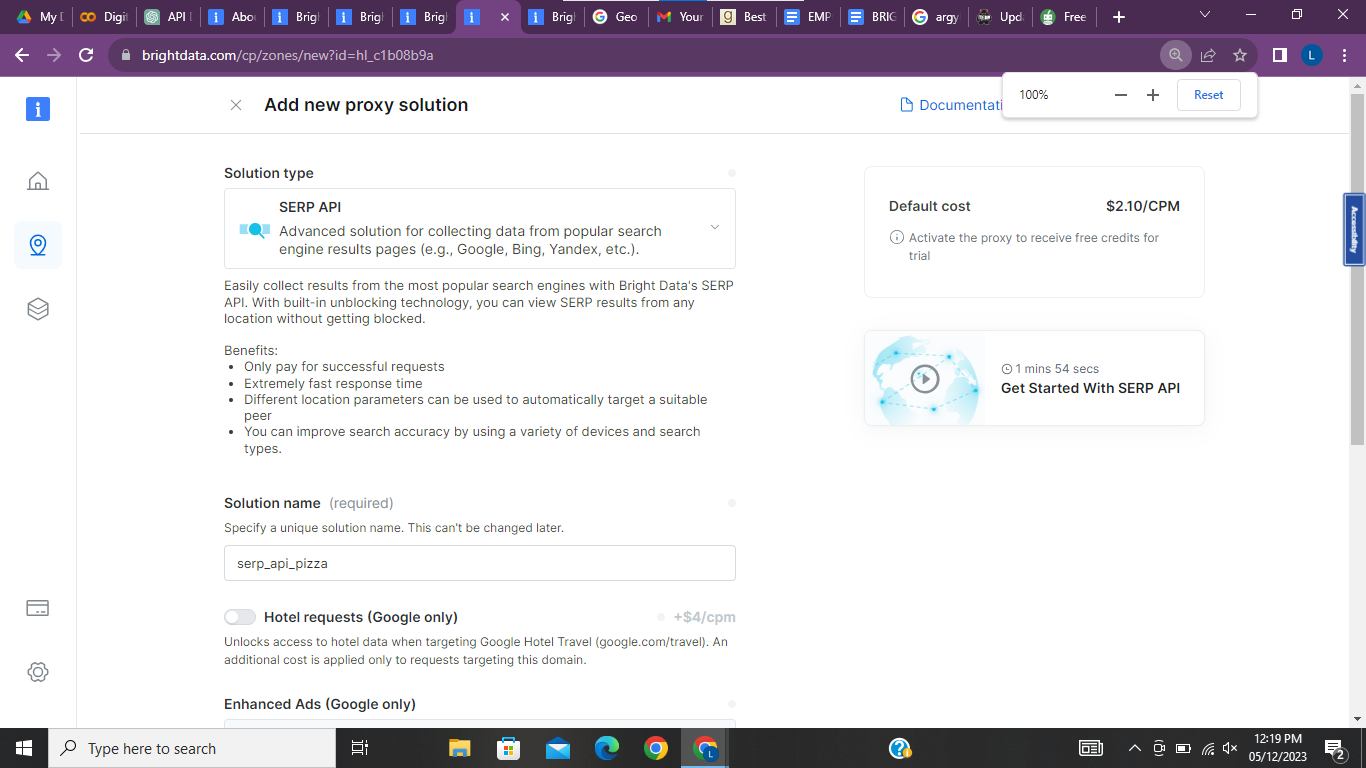Open the proxy zones location pin icon

(x=38, y=245)
